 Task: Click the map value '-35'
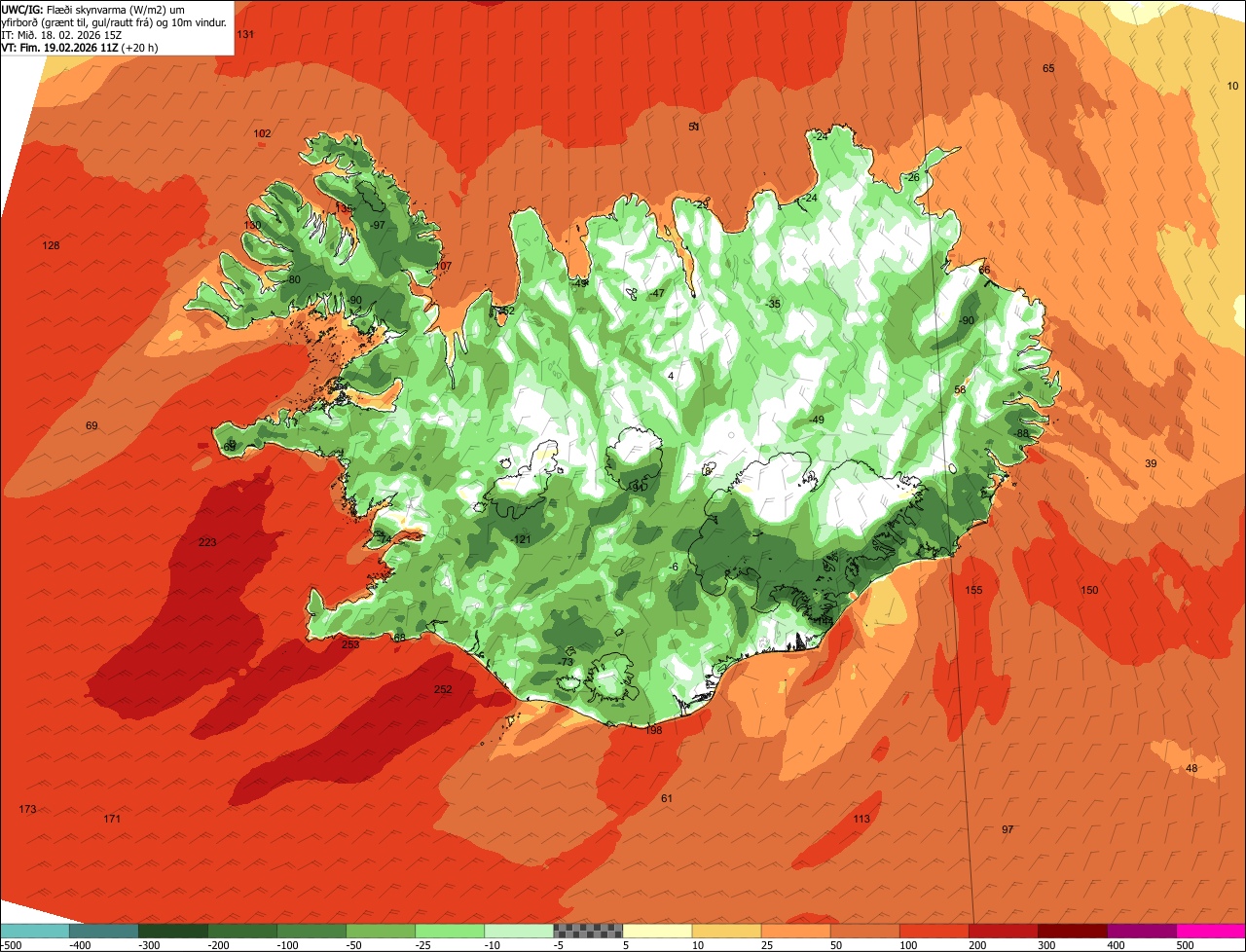[773, 304]
